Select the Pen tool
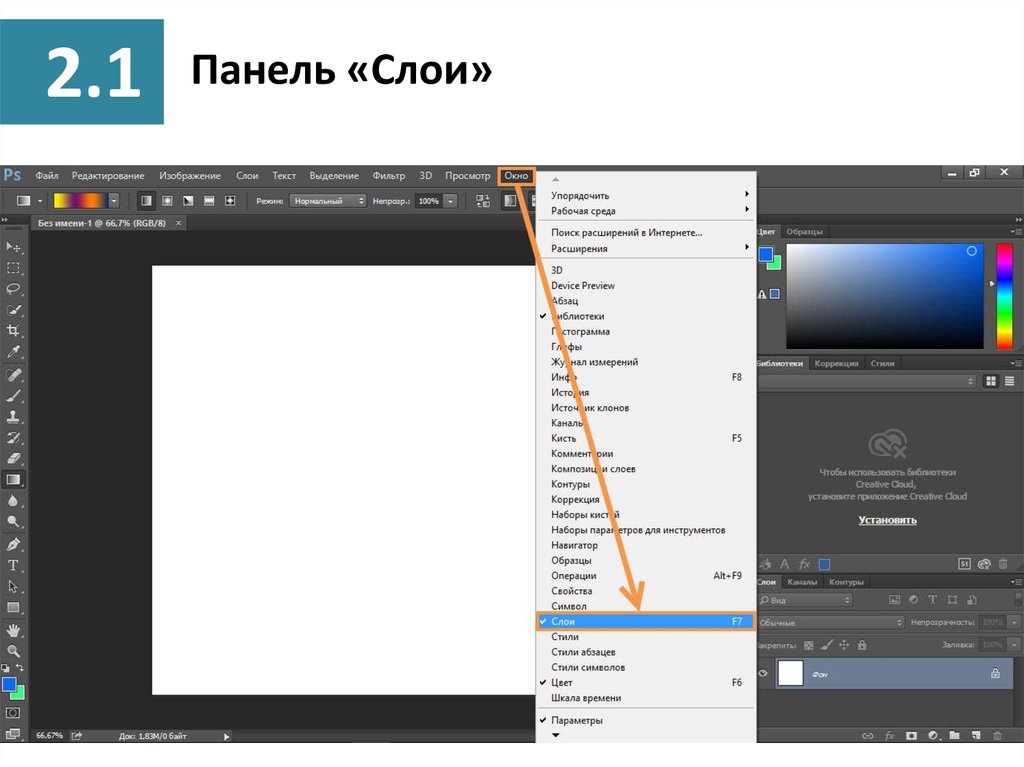 click(x=14, y=545)
